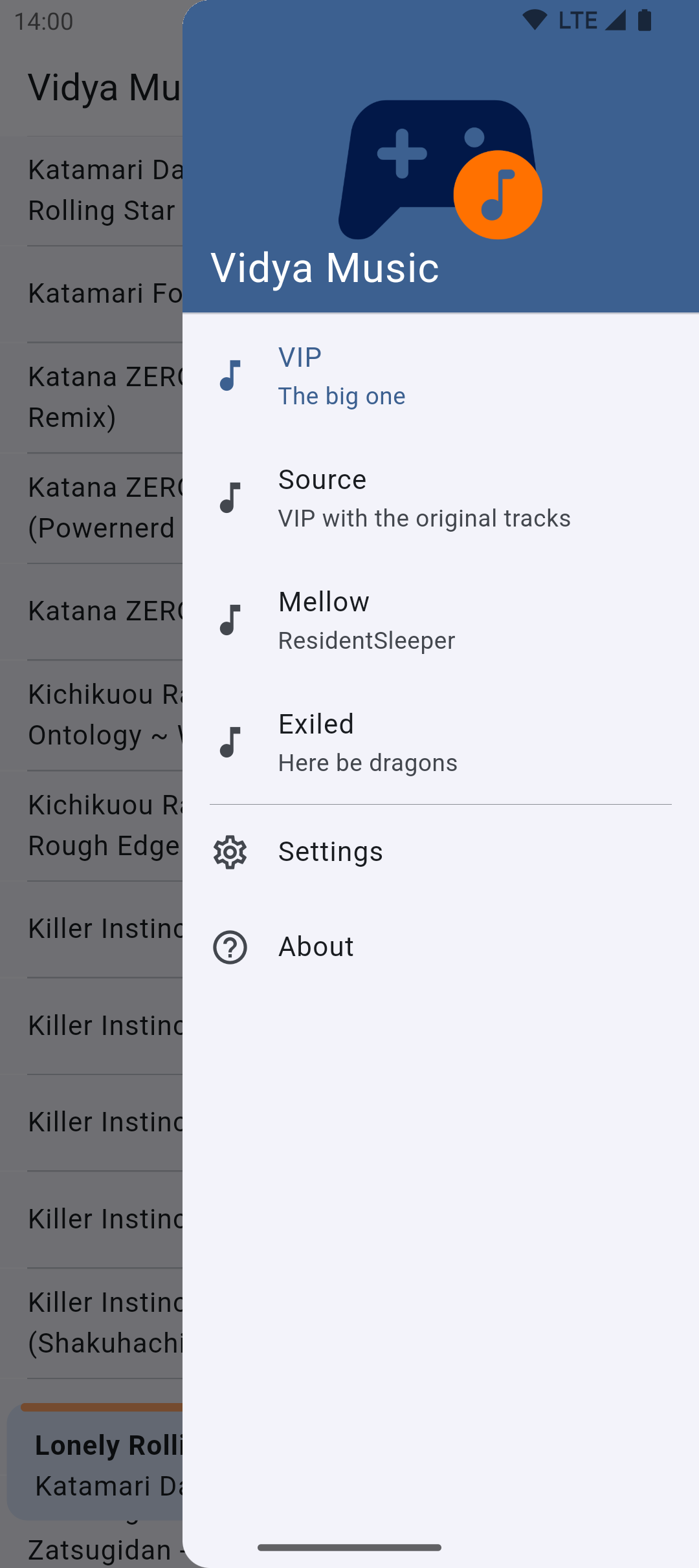The height and width of the screenshot is (1568, 699).
Task: Click the music note icon beside Exiled
Action: (x=230, y=743)
